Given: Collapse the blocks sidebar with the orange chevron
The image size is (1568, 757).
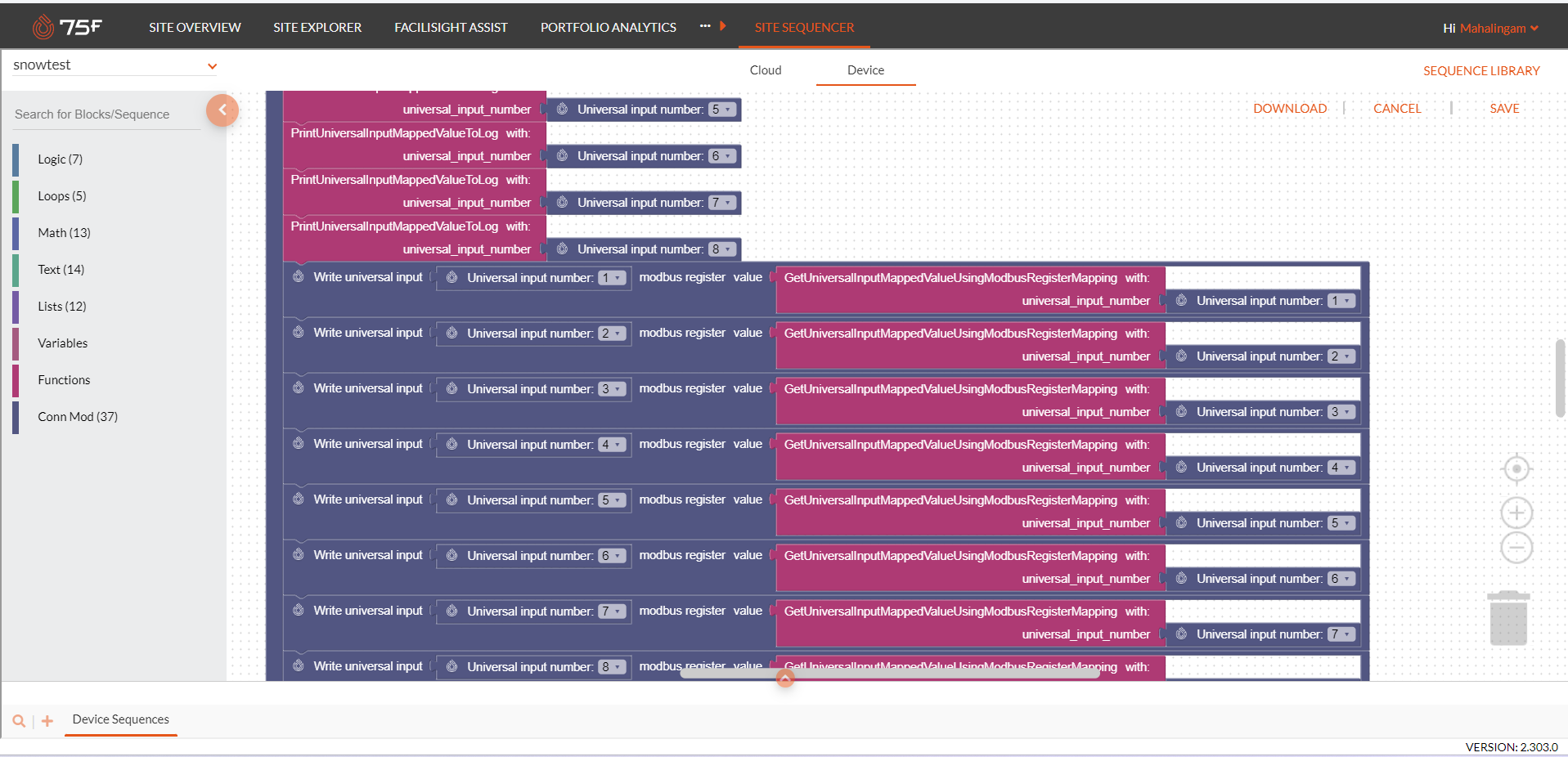Looking at the screenshot, I should (222, 110).
